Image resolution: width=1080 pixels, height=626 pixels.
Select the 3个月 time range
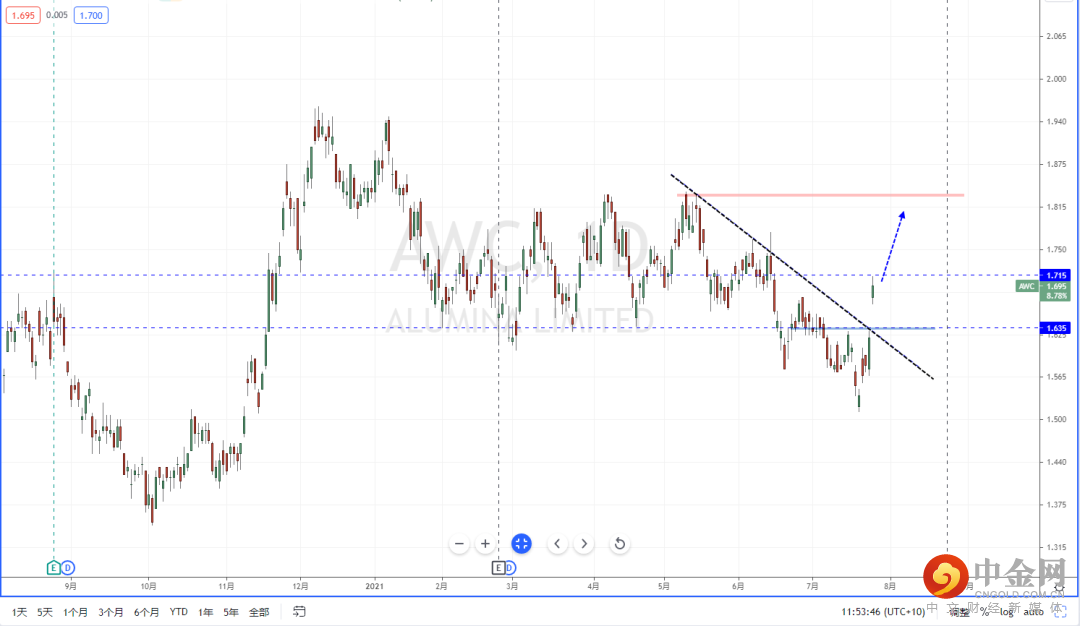111,612
